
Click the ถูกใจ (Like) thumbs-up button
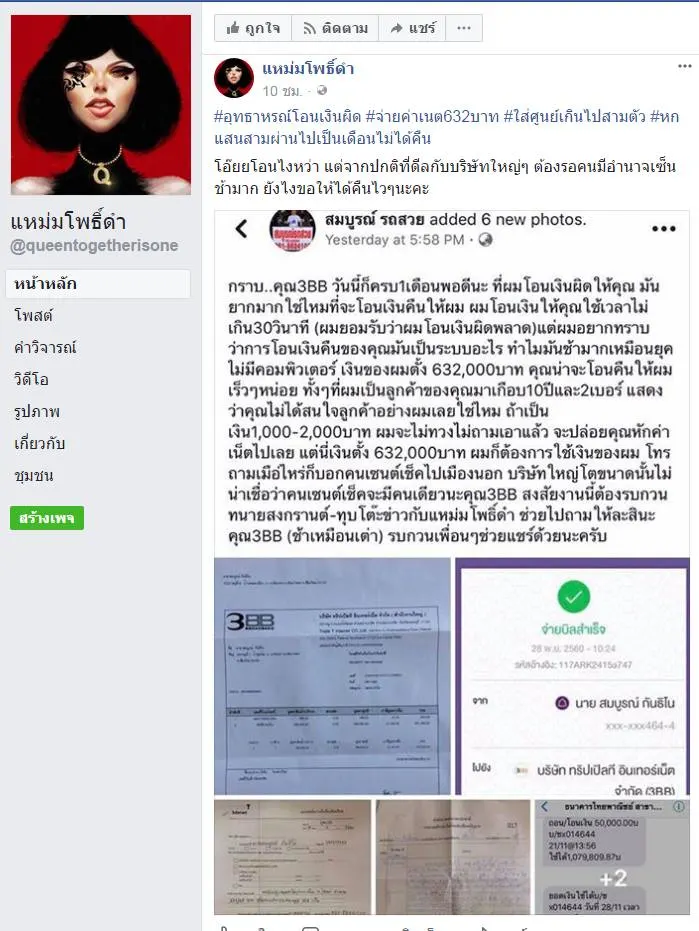[253, 28]
